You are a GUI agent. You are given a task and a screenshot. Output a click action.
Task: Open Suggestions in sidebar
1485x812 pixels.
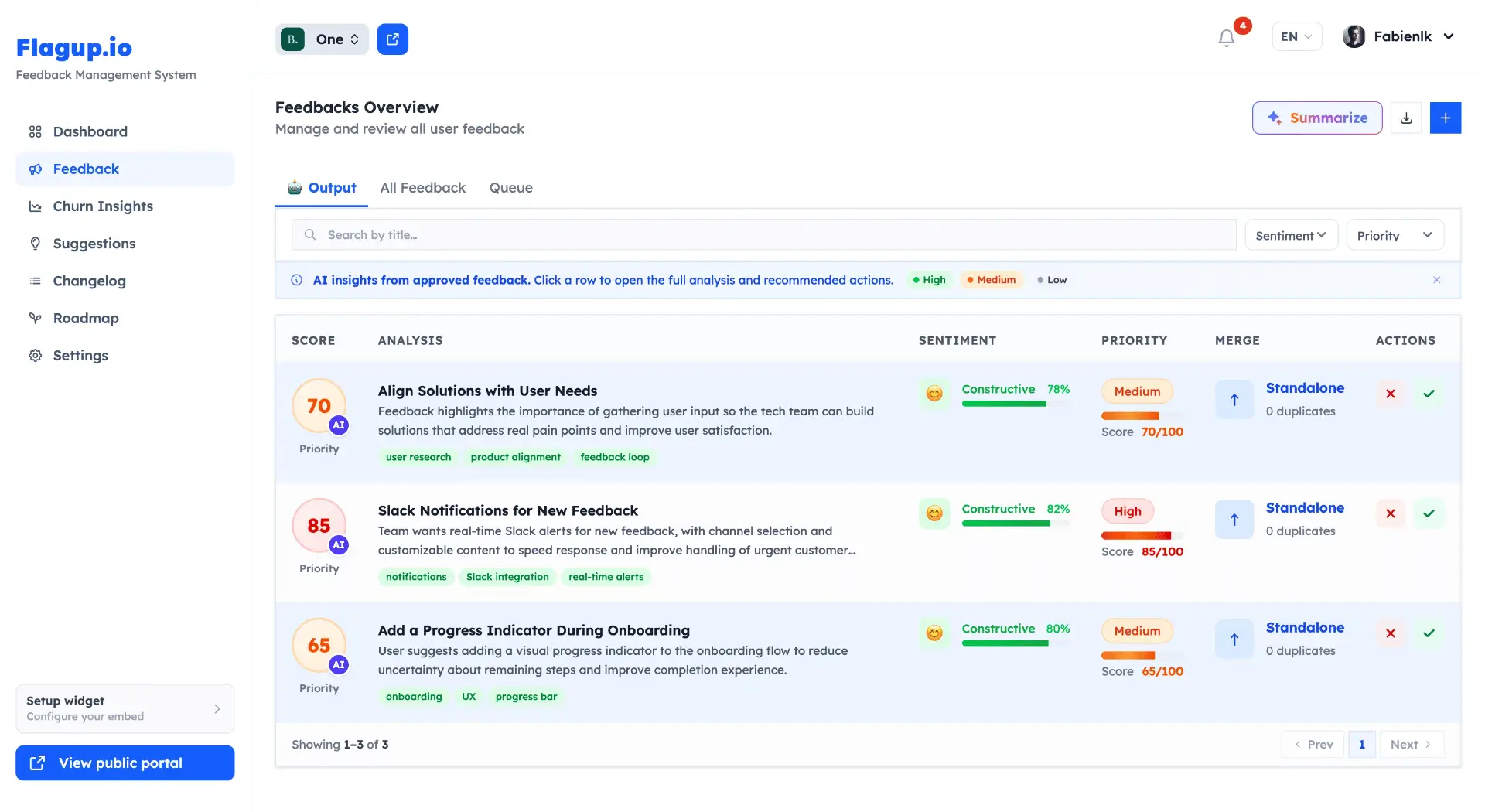125,244
